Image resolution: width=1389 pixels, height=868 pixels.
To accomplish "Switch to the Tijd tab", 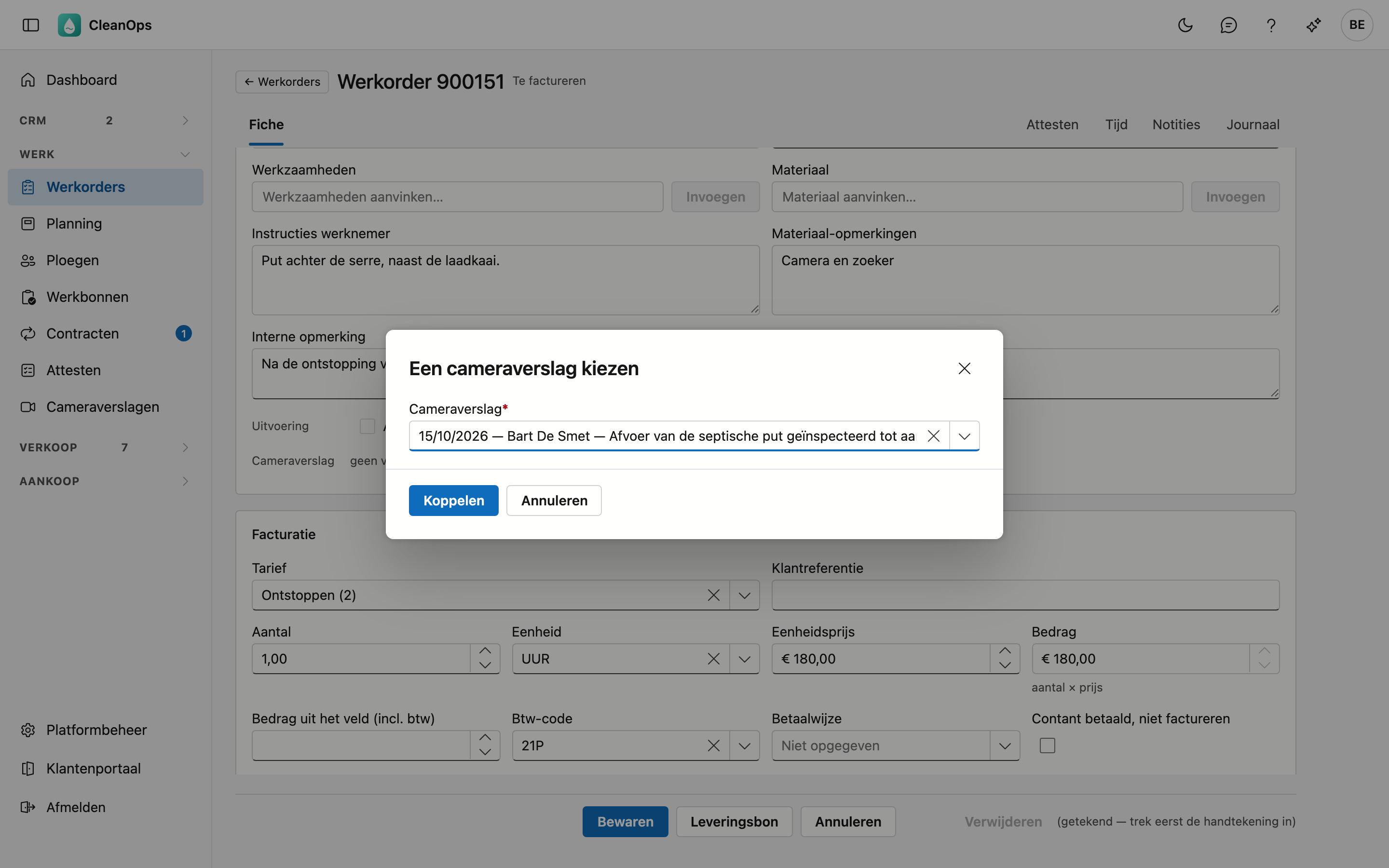I will tap(1117, 124).
